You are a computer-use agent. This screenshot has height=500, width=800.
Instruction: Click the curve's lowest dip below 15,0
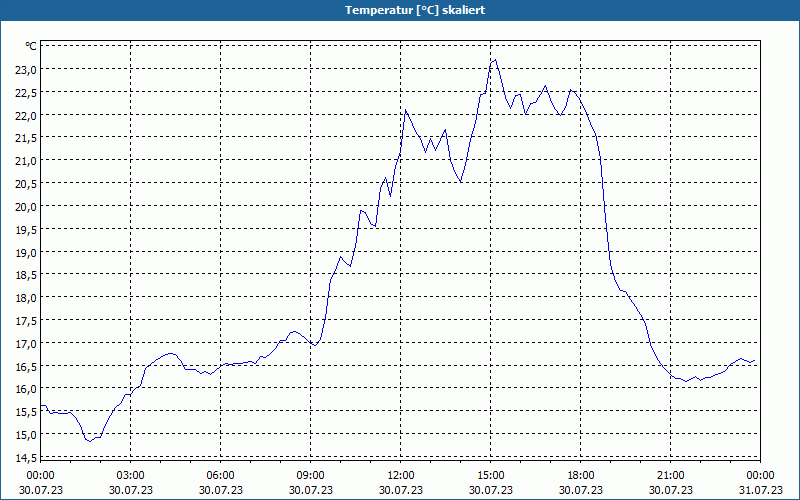click(x=90, y=441)
